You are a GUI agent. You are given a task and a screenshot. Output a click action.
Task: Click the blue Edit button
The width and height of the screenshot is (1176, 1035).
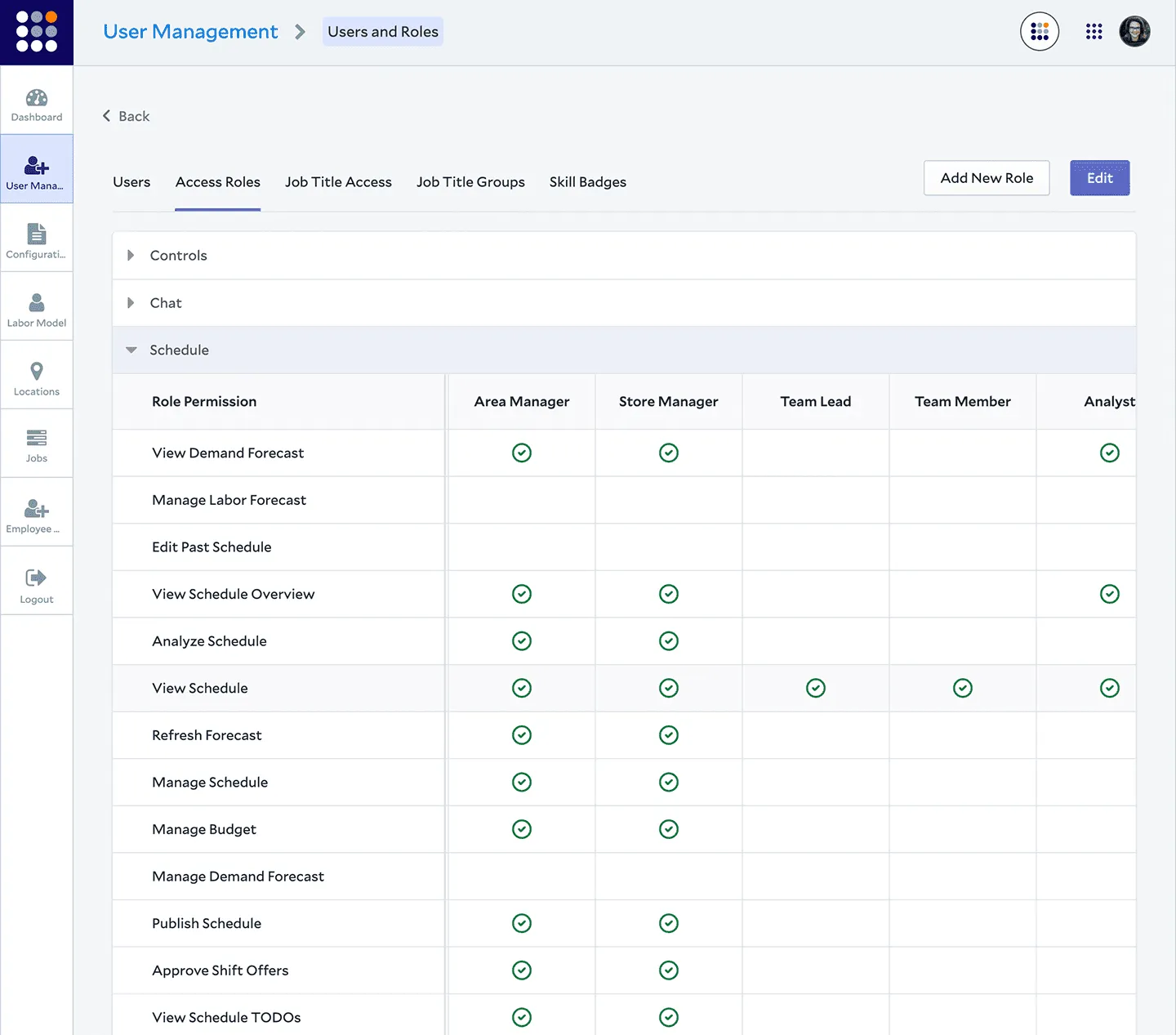point(1099,178)
